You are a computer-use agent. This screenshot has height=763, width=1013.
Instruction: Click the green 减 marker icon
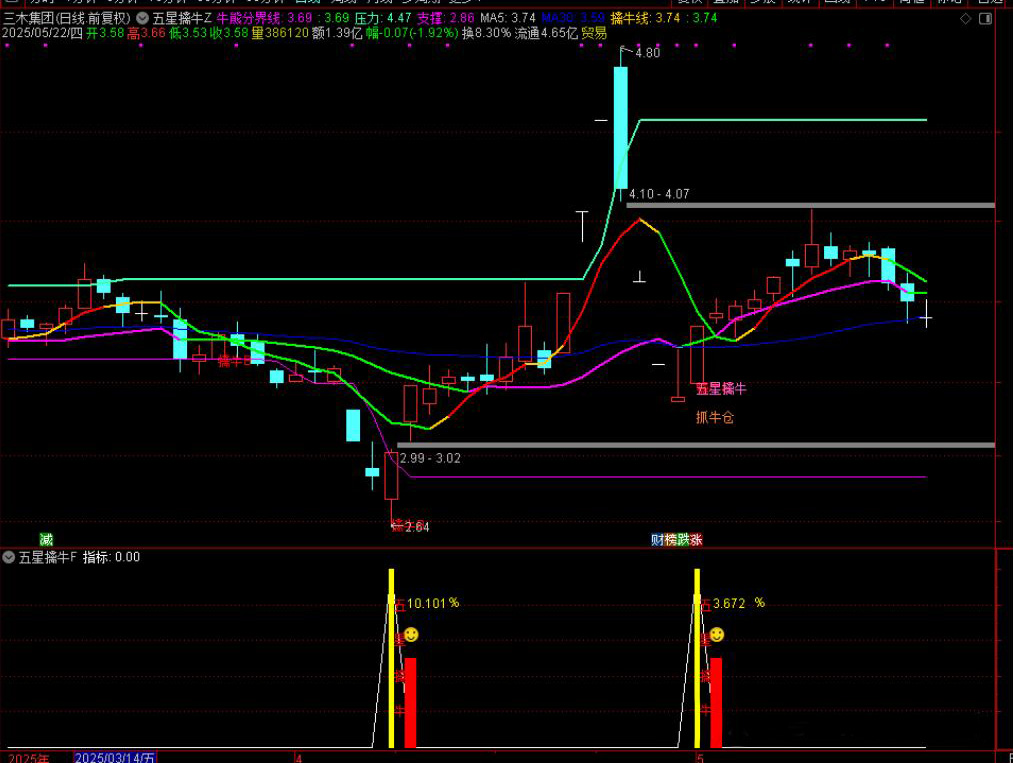pyautogui.click(x=46, y=539)
